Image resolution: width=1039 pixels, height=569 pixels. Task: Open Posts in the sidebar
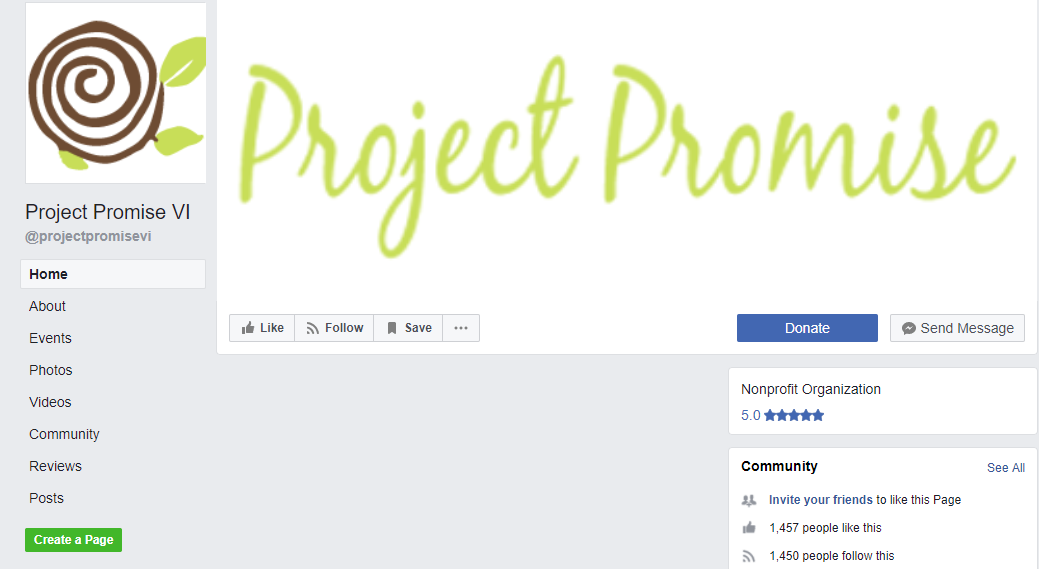(46, 498)
